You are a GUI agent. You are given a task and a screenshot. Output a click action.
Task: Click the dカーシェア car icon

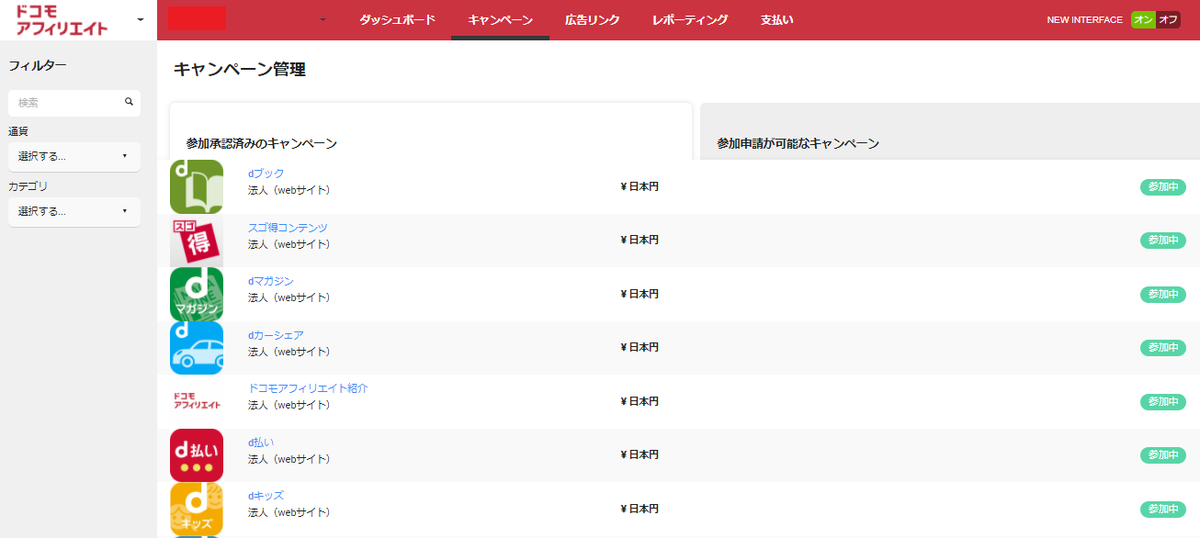point(196,348)
